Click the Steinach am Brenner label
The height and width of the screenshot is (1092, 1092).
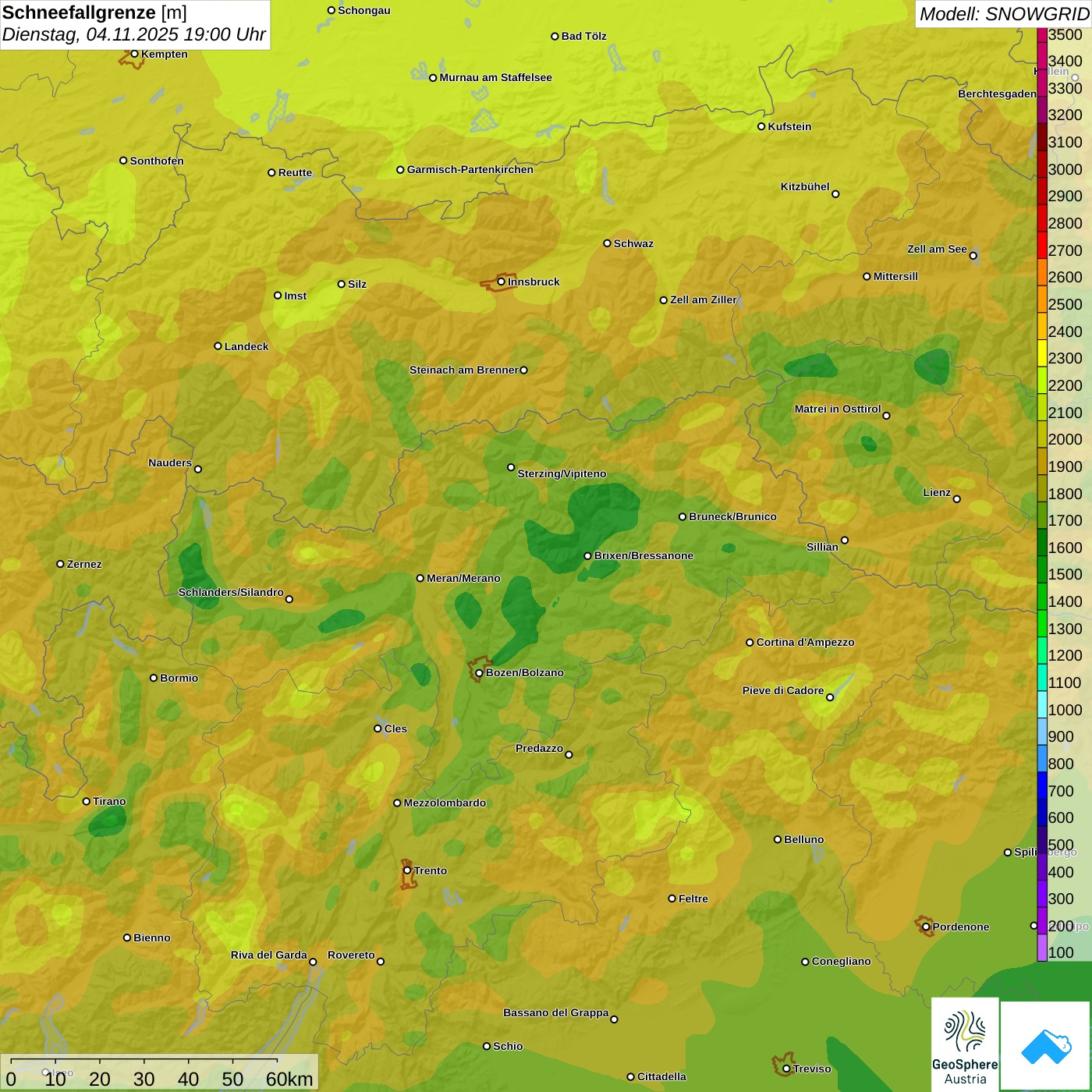[464, 370]
